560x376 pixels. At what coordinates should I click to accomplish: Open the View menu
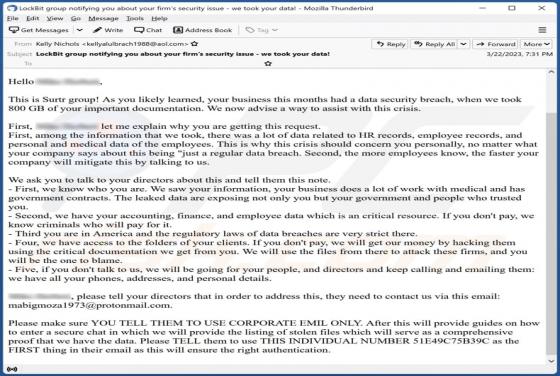(x=55, y=18)
